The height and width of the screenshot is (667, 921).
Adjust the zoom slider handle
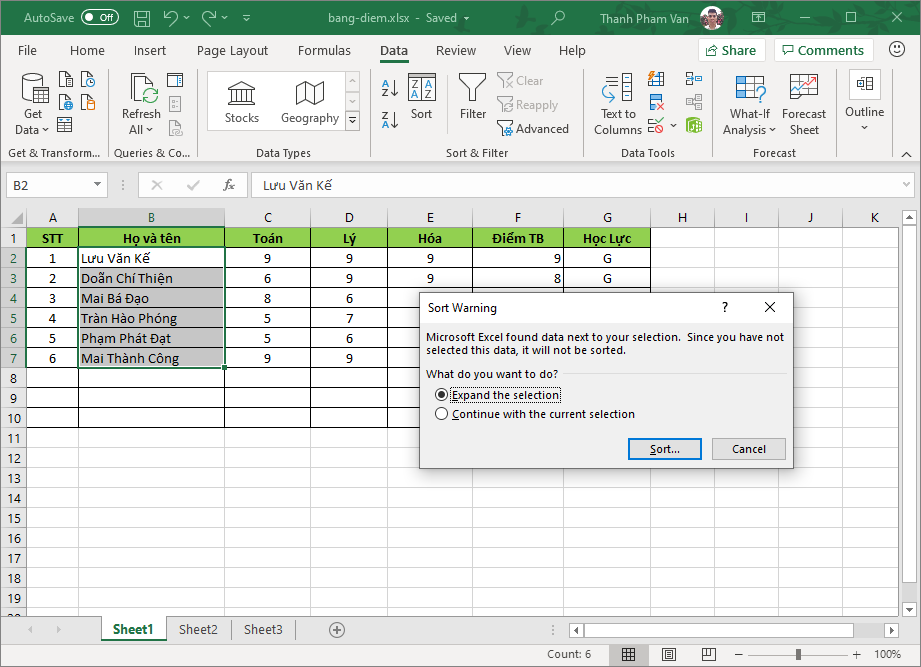[x=798, y=654]
